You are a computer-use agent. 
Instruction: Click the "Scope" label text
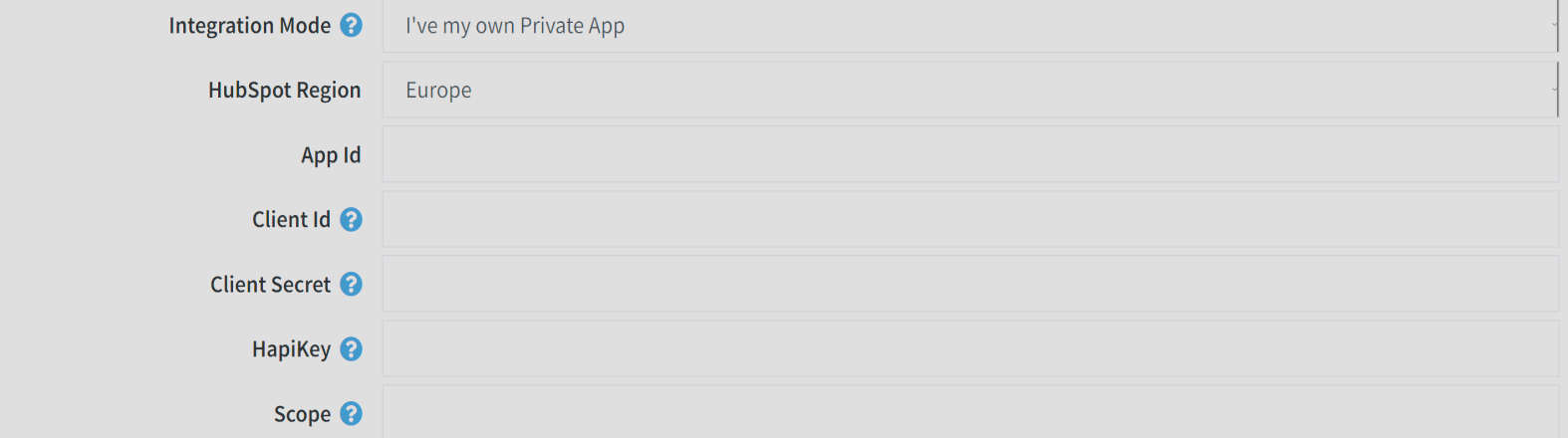(x=302, y=414)
